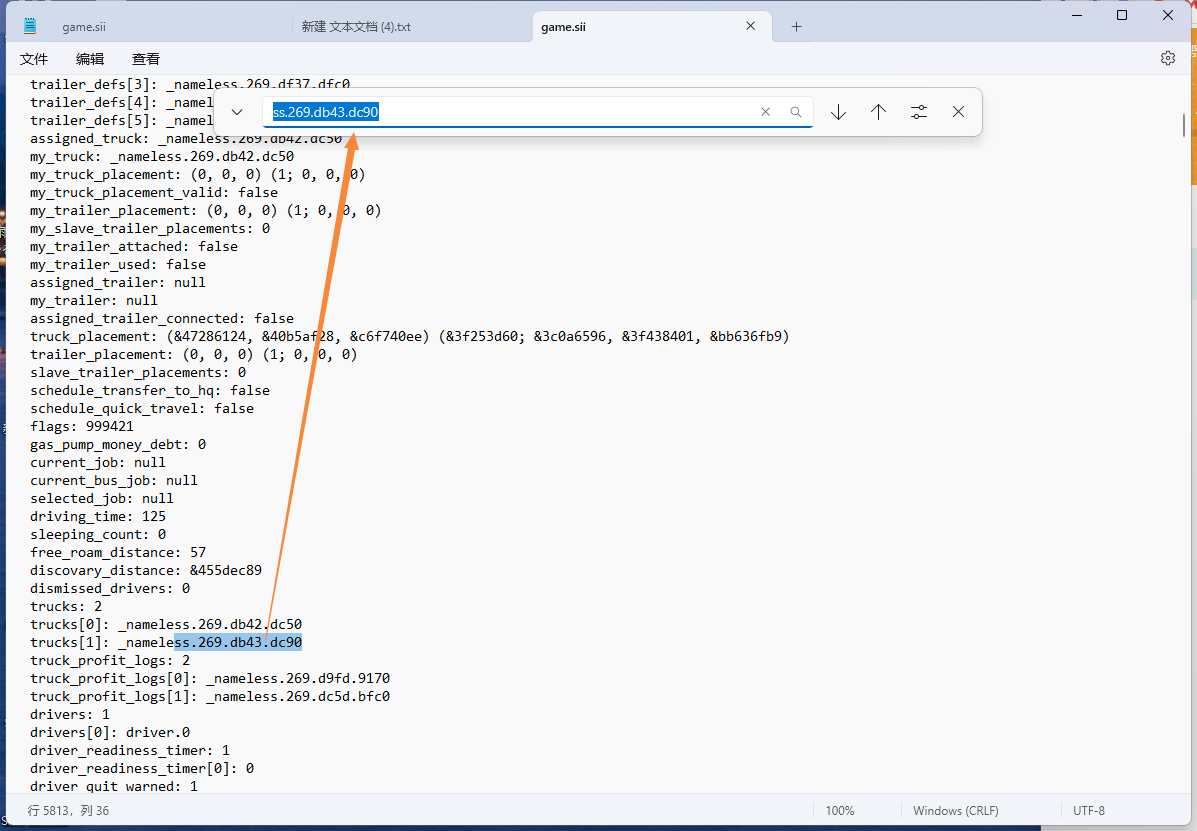Screen dimensions: 1197x831
Task: Switch to the inactive game.sii tab beside the Notepad icon
Action: pos(84,27)
